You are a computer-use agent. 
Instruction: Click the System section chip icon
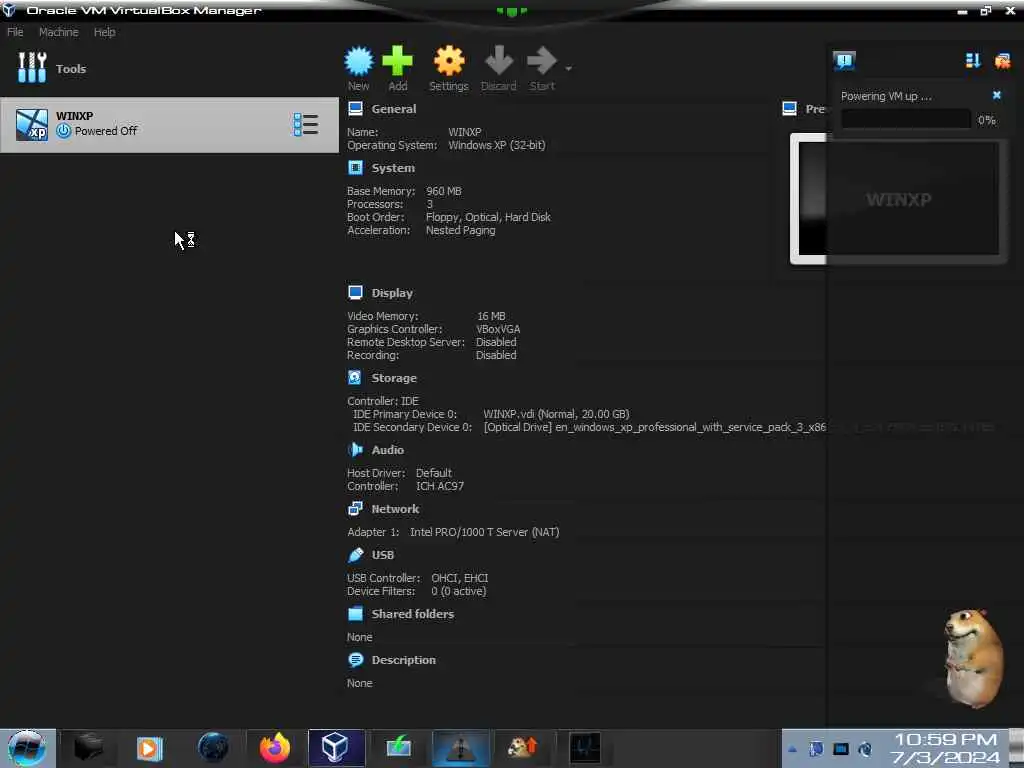click(x=355, y=168)
